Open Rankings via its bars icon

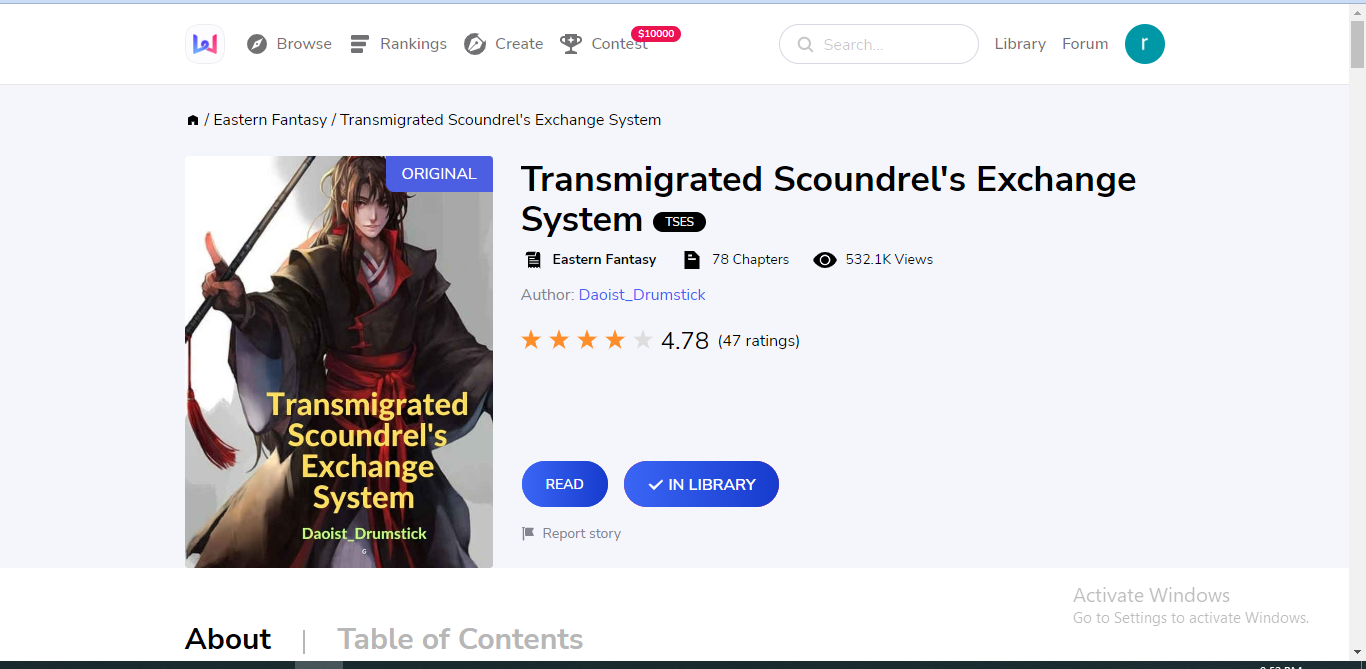click(360, 44)
